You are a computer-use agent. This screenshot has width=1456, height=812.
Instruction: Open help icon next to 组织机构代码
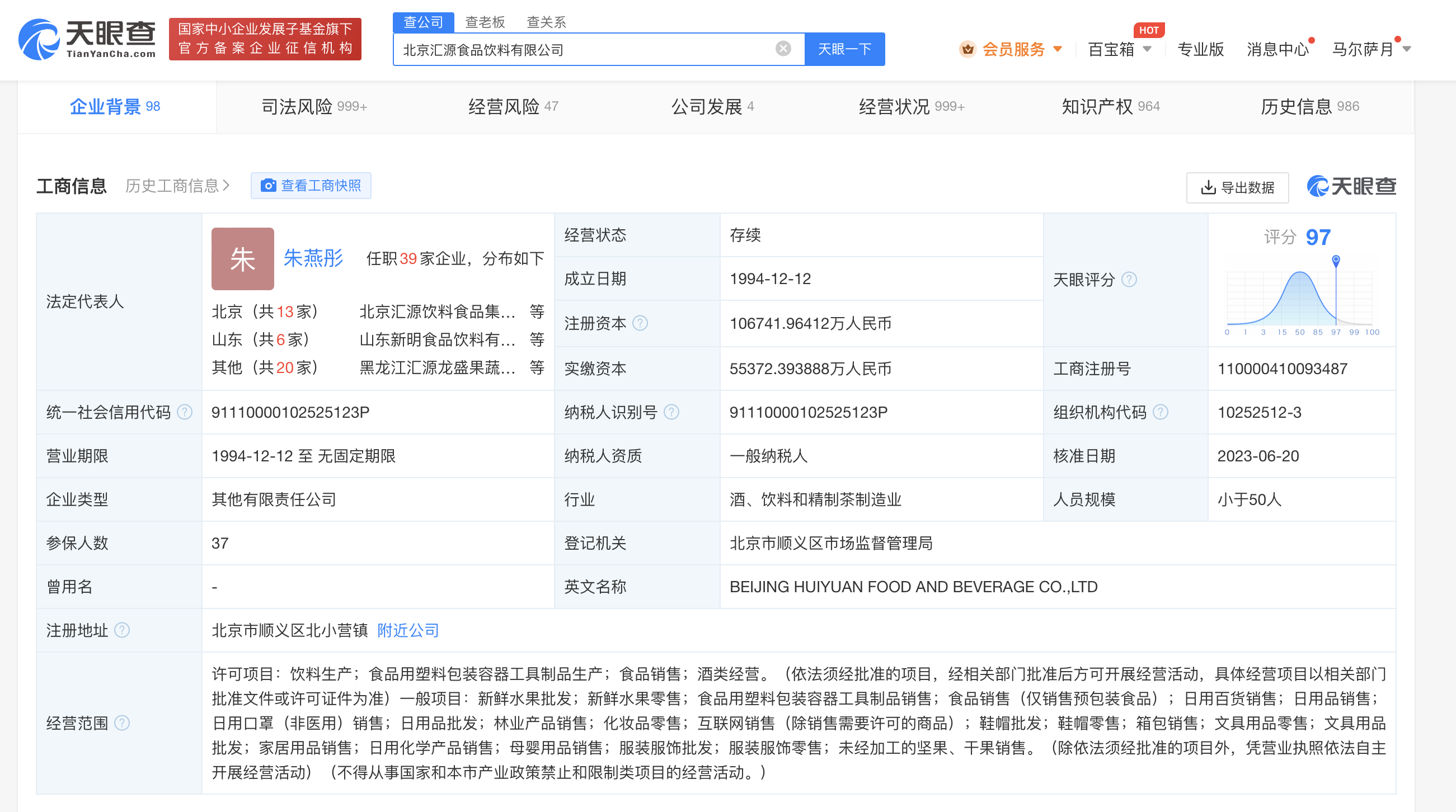click(1160, 412)
